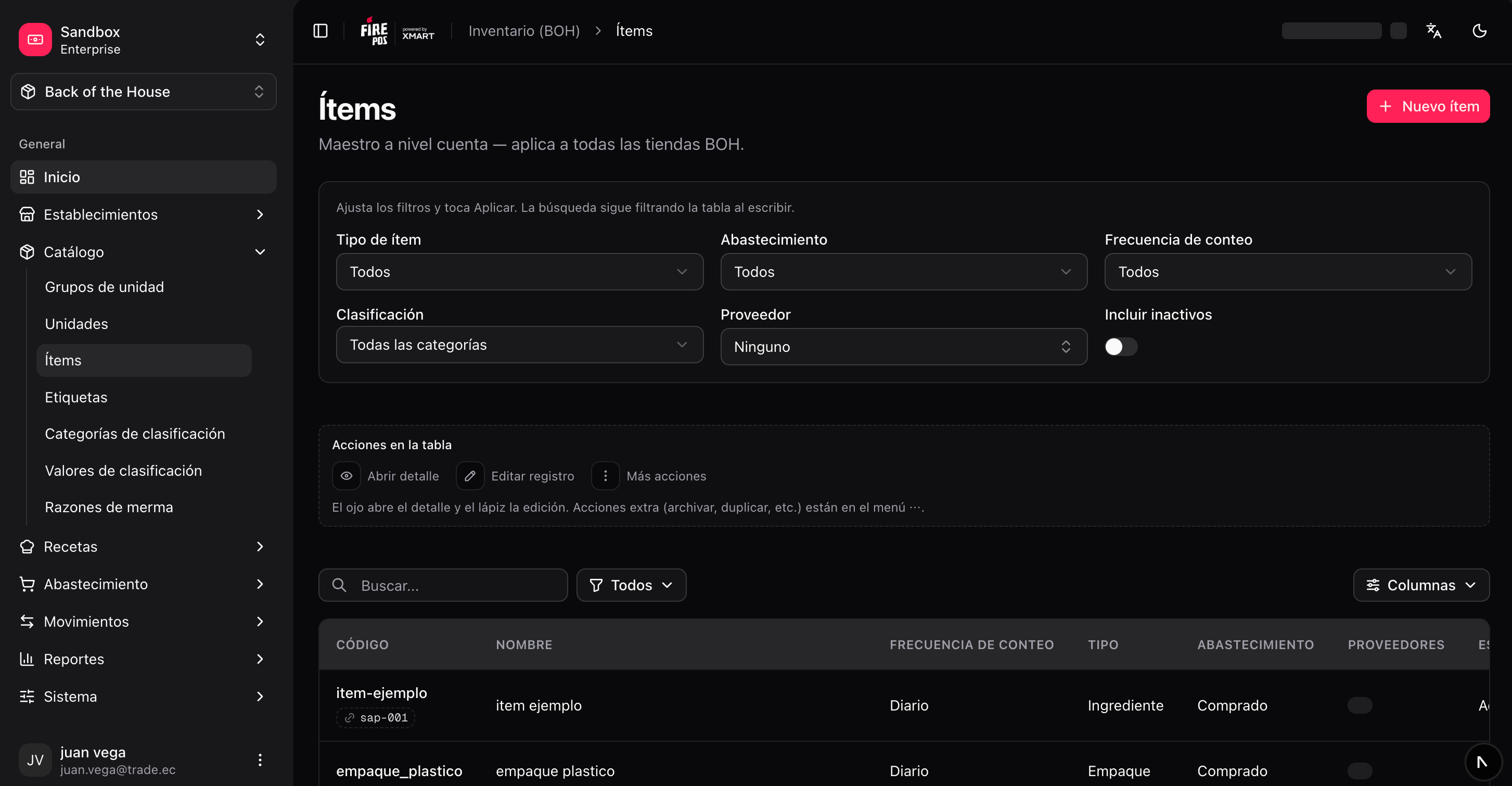
Task: Sort by NOMBRE column header
Action: 523,644
